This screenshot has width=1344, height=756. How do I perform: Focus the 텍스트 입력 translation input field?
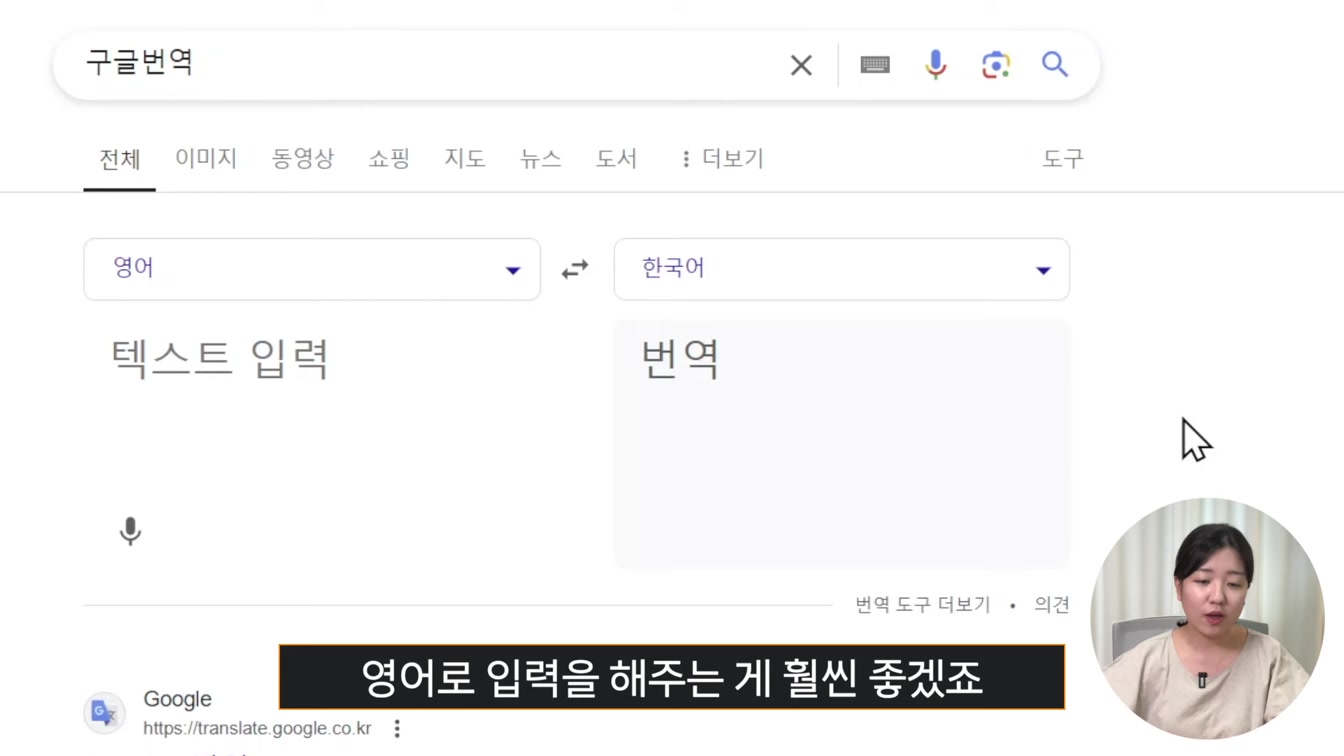(312, 420)
